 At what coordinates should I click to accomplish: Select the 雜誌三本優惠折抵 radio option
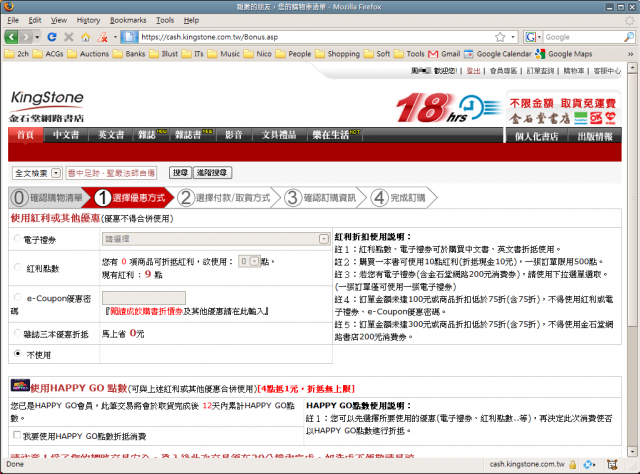[x=17, y=332]
